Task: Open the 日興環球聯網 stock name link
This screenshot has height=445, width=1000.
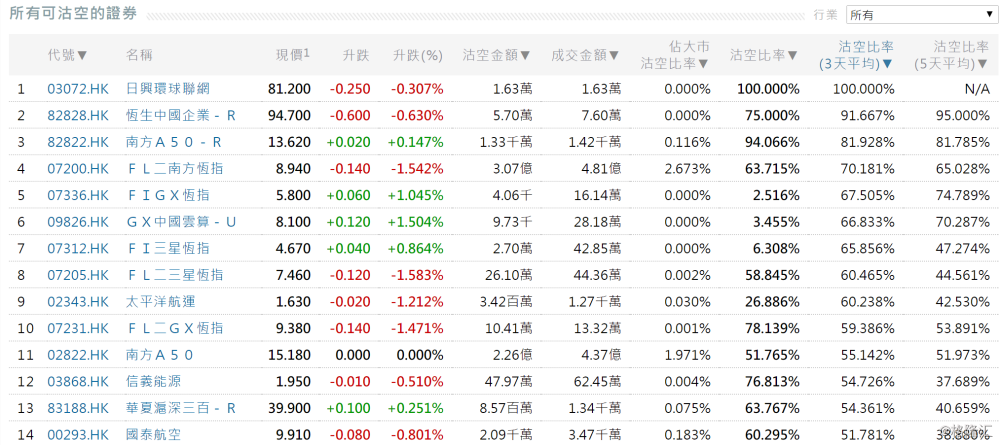Action: (168, 89)
